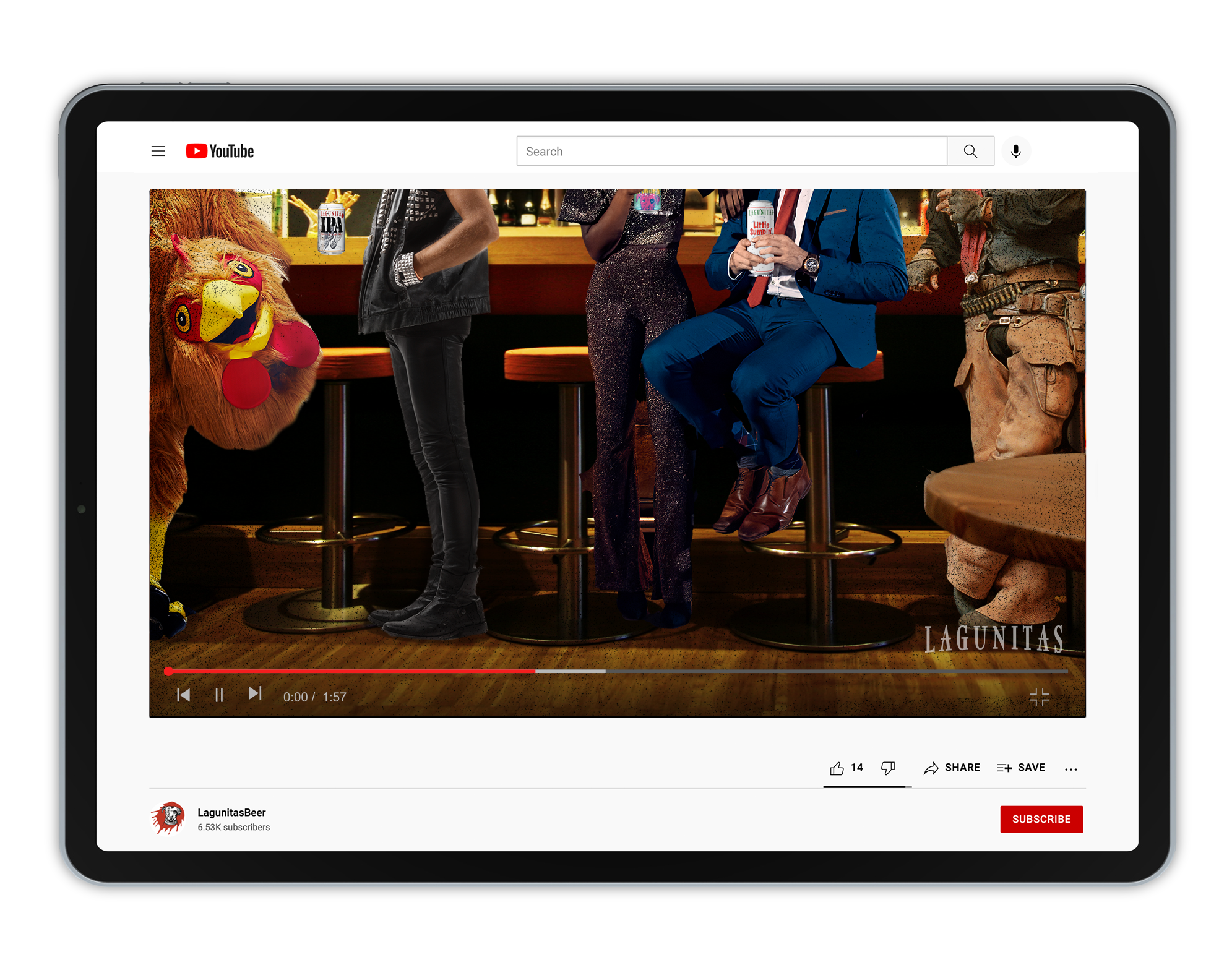Share this video
The height and width of the screenshot is (965, 1232).
[952, 768]
